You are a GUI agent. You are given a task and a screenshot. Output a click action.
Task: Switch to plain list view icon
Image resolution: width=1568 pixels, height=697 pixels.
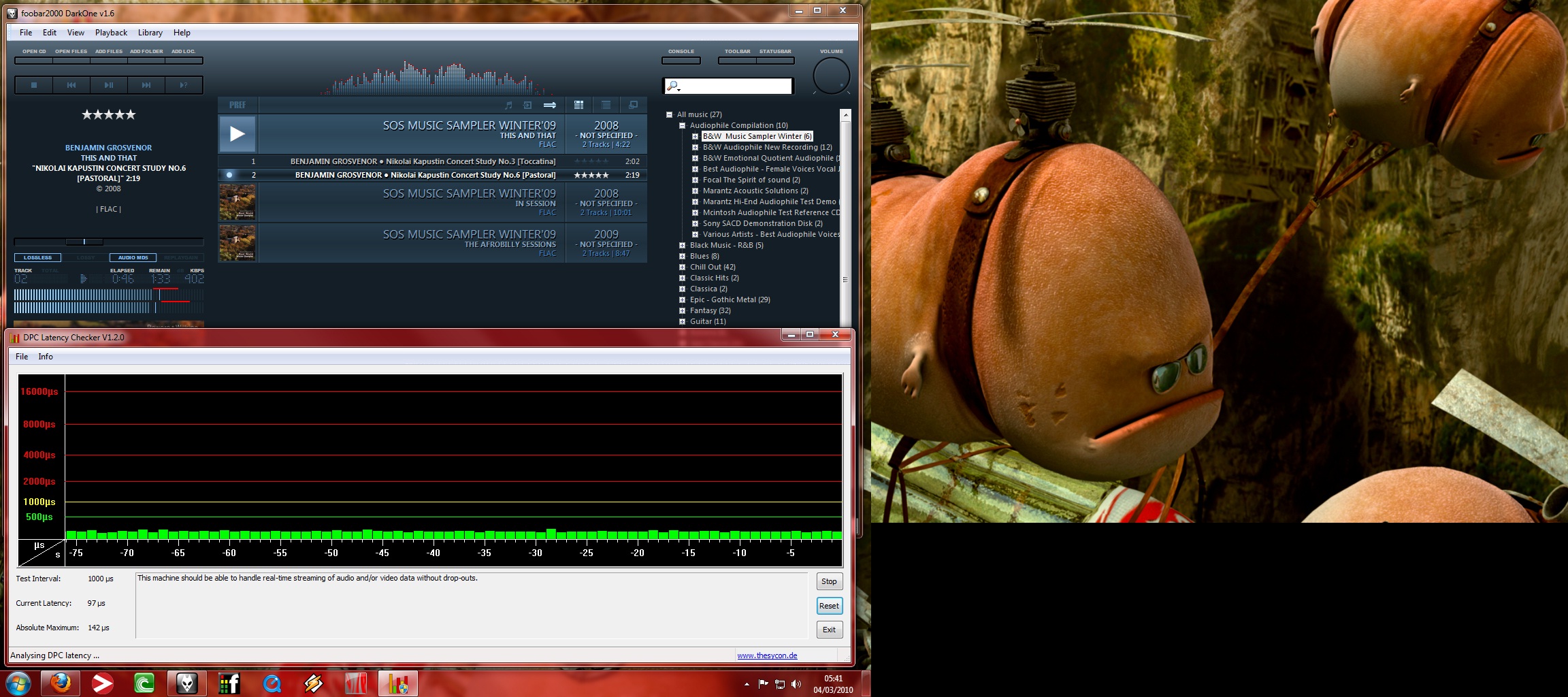[606, 105]
